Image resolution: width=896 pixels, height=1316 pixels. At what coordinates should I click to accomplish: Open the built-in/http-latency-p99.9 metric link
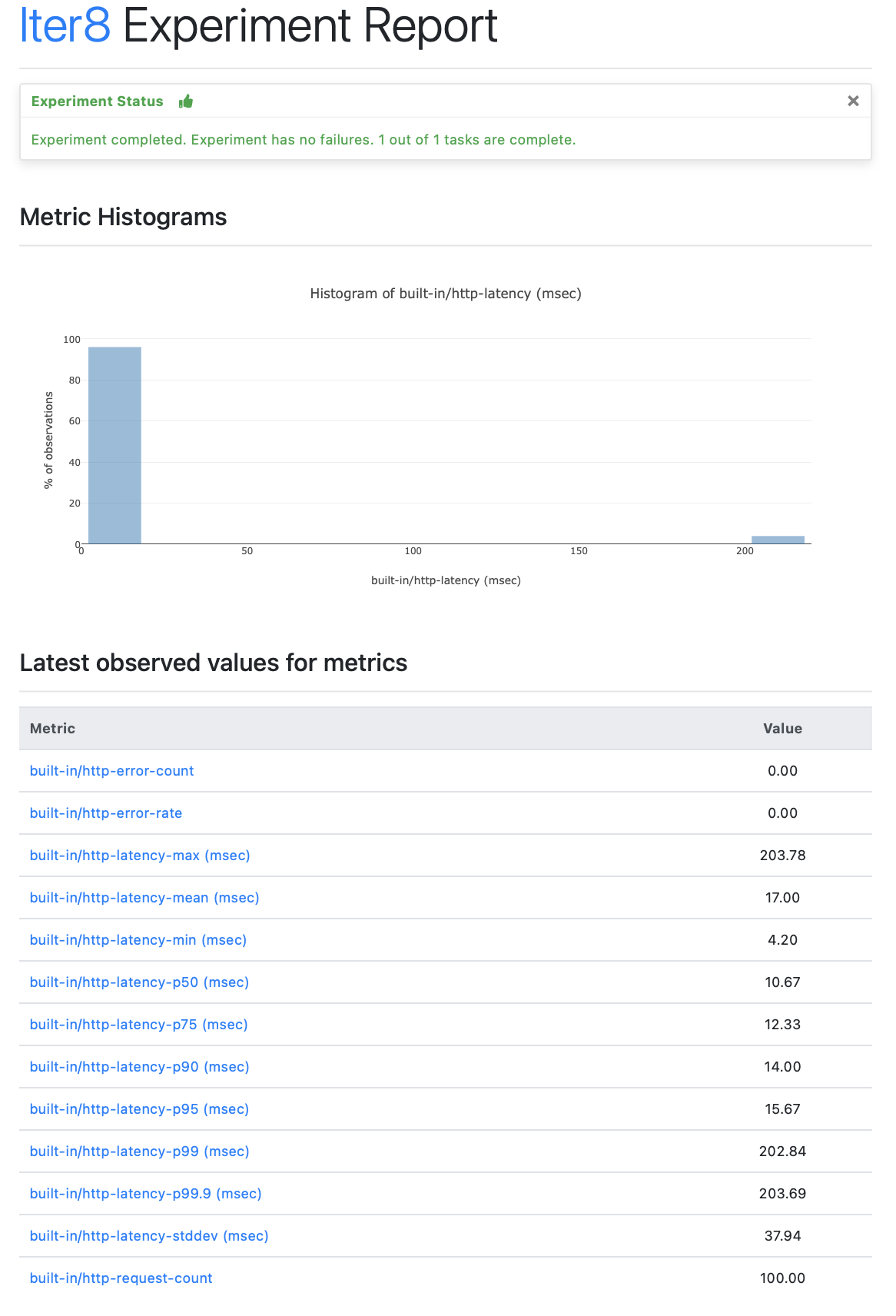pyautogui.click(x=145, y=1193)
